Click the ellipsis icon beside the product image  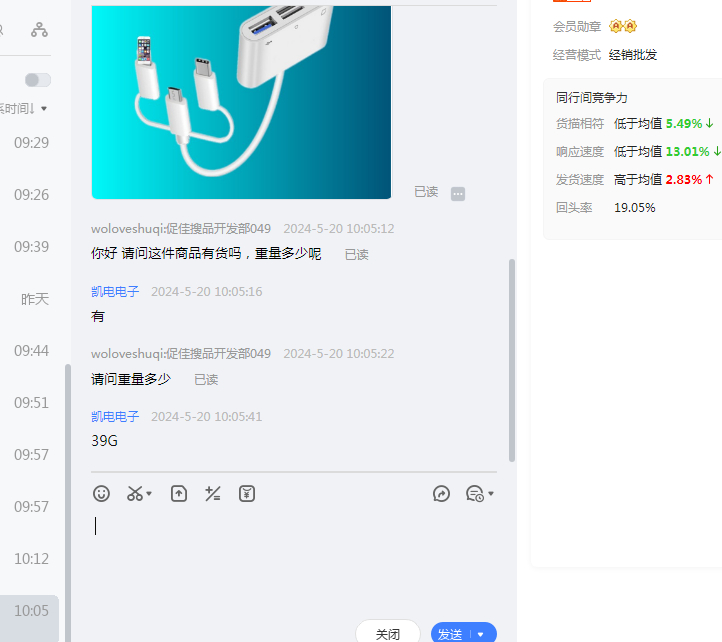pos(458,193)
